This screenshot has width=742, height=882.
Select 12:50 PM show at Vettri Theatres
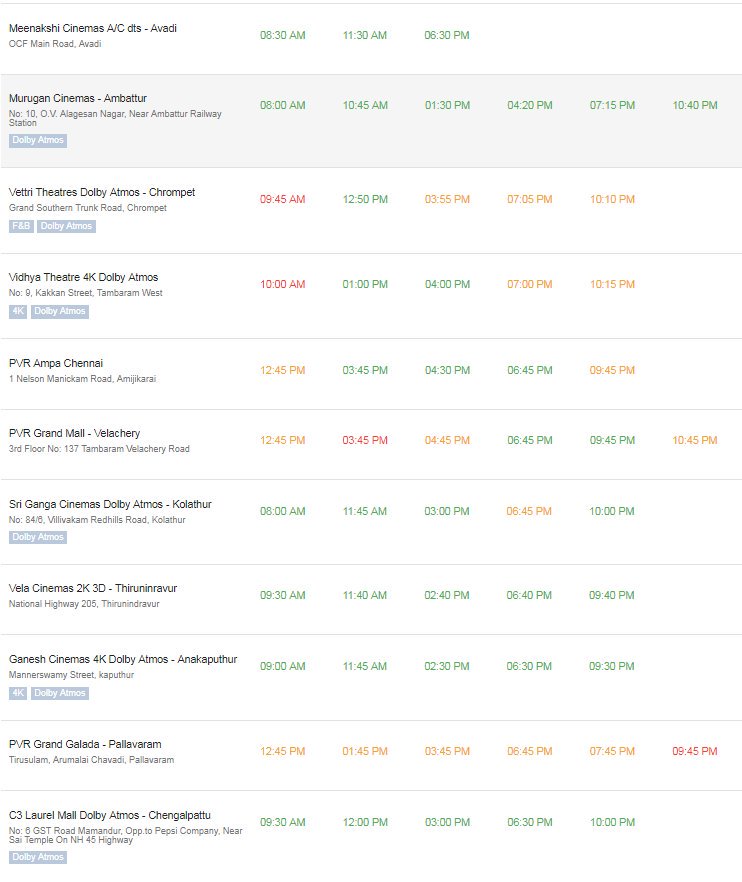[365, 199]
